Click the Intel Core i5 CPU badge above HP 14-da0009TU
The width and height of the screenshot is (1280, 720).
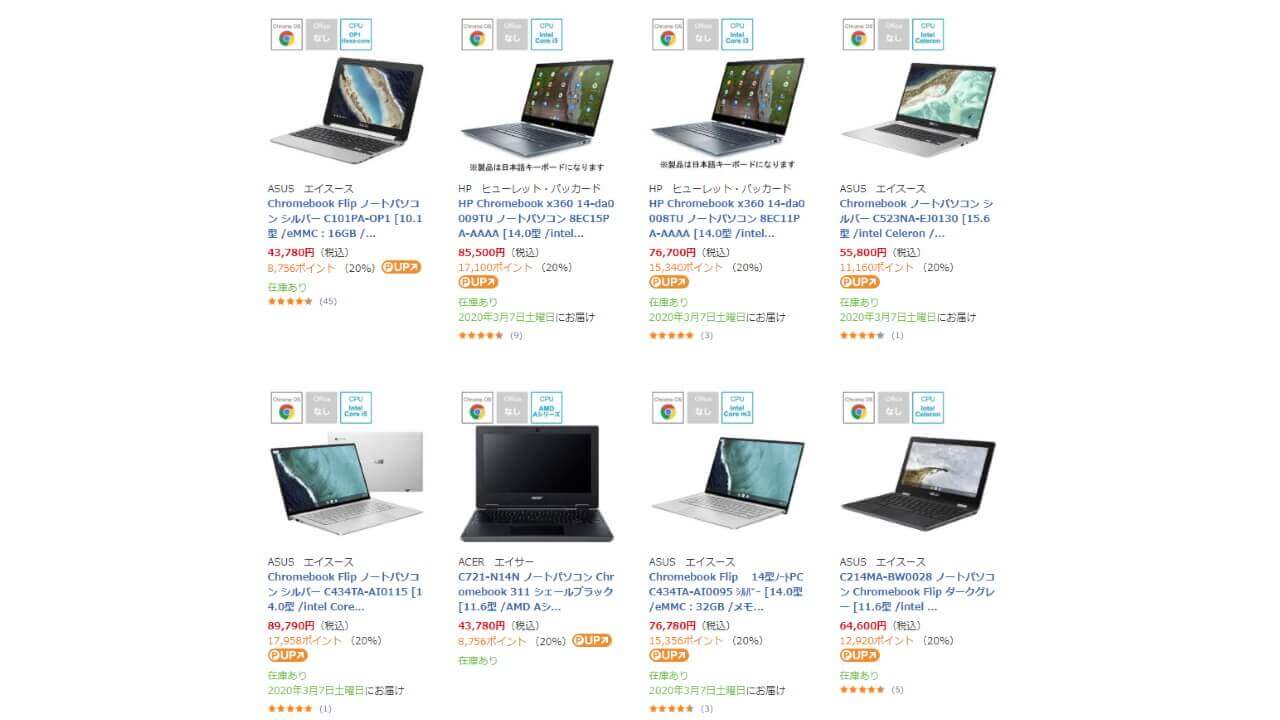click(x=546, y=34)
